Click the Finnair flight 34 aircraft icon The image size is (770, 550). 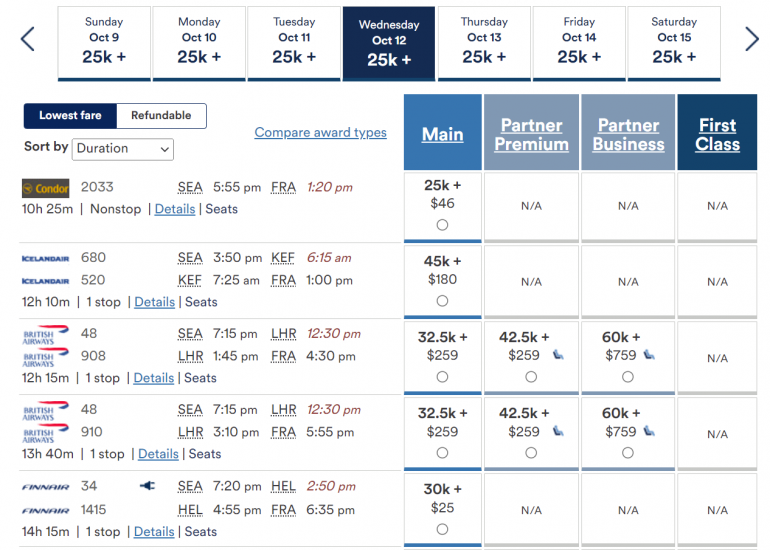pyautogui.click(x=147, y=486)
